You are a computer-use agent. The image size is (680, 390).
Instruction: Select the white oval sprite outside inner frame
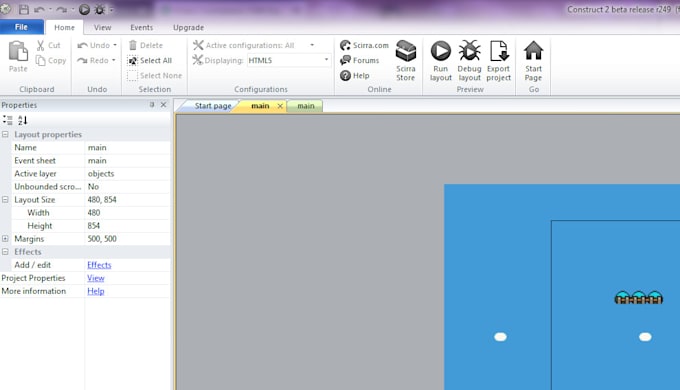click(x=500, y=337)
